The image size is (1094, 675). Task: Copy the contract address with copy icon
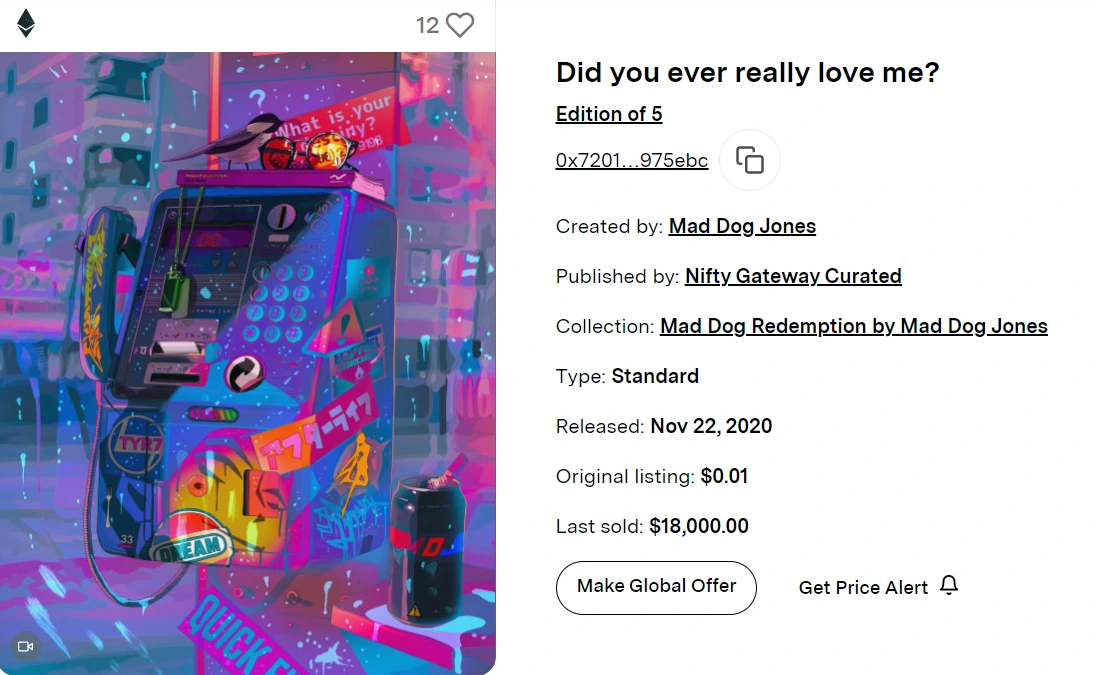click(x=750, y=160)
